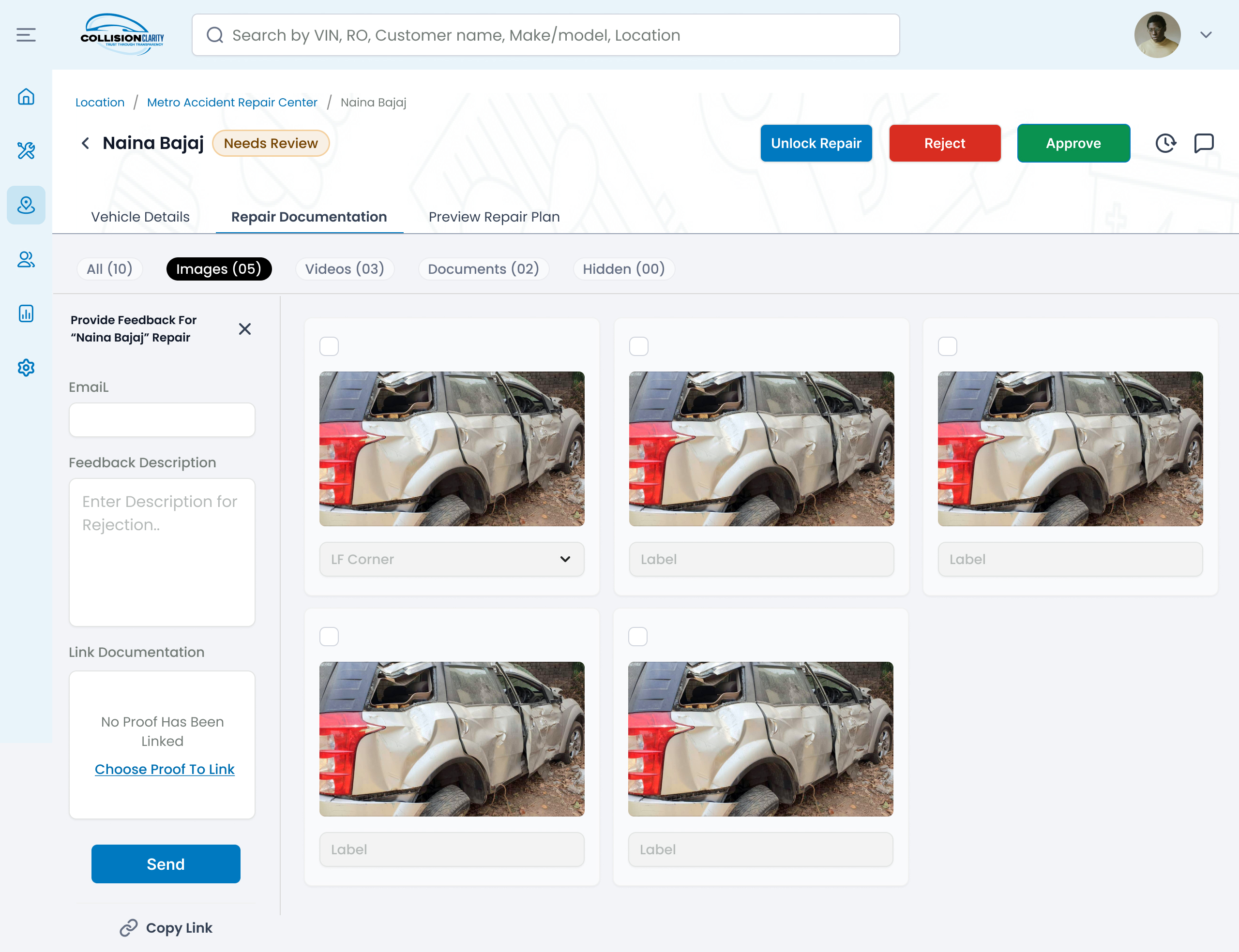
Task: Open the users sidebar icon
Action: [x=26, y=260]
